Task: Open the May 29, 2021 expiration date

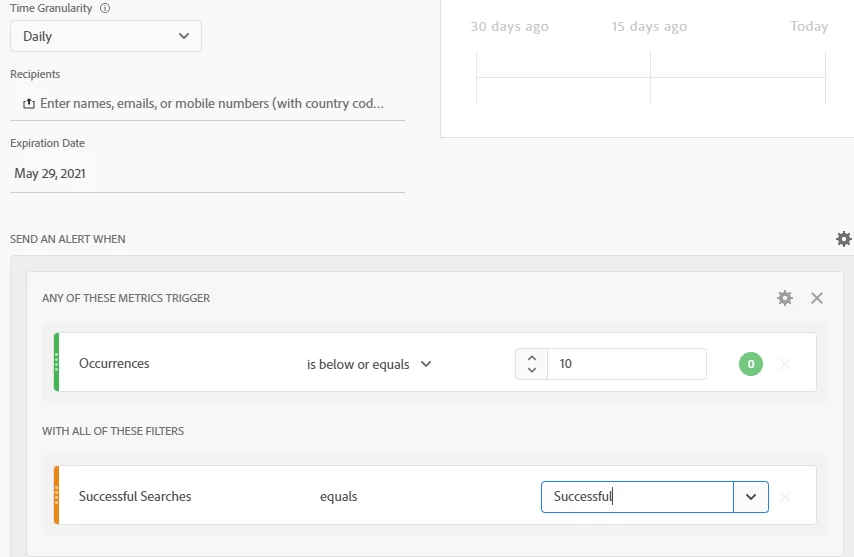Action: coord(50,174)
